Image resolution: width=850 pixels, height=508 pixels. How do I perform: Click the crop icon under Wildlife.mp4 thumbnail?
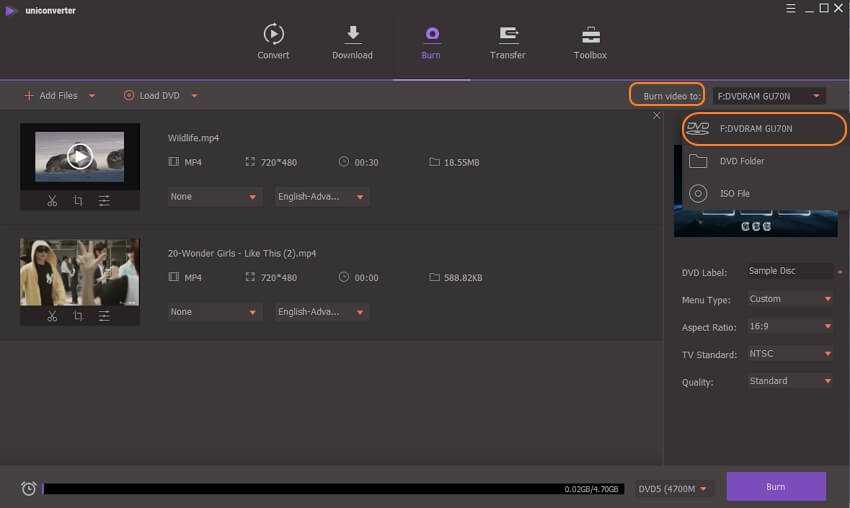click(78, 201)
